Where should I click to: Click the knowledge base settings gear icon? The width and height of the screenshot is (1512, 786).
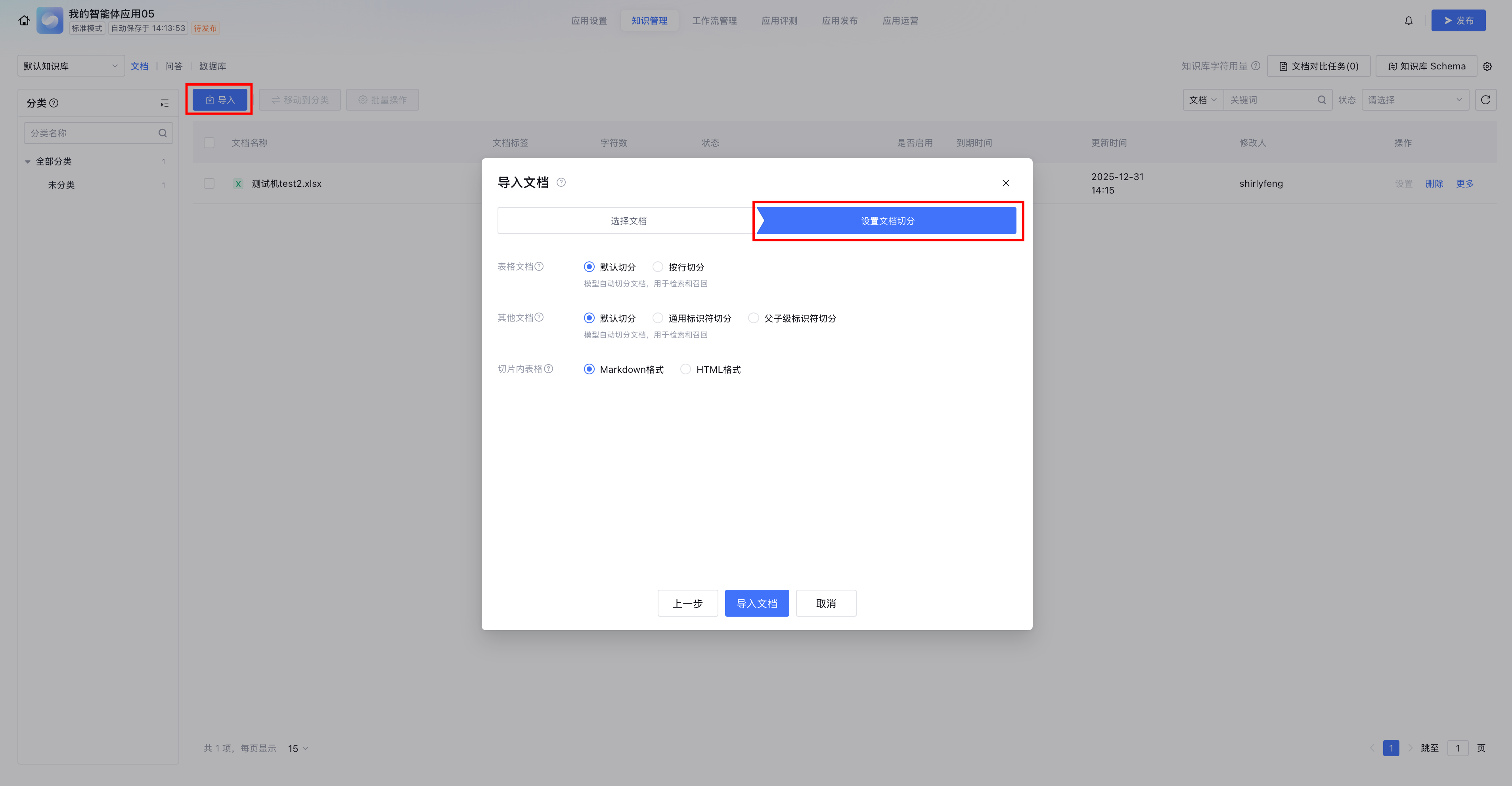coord(1487,66)
